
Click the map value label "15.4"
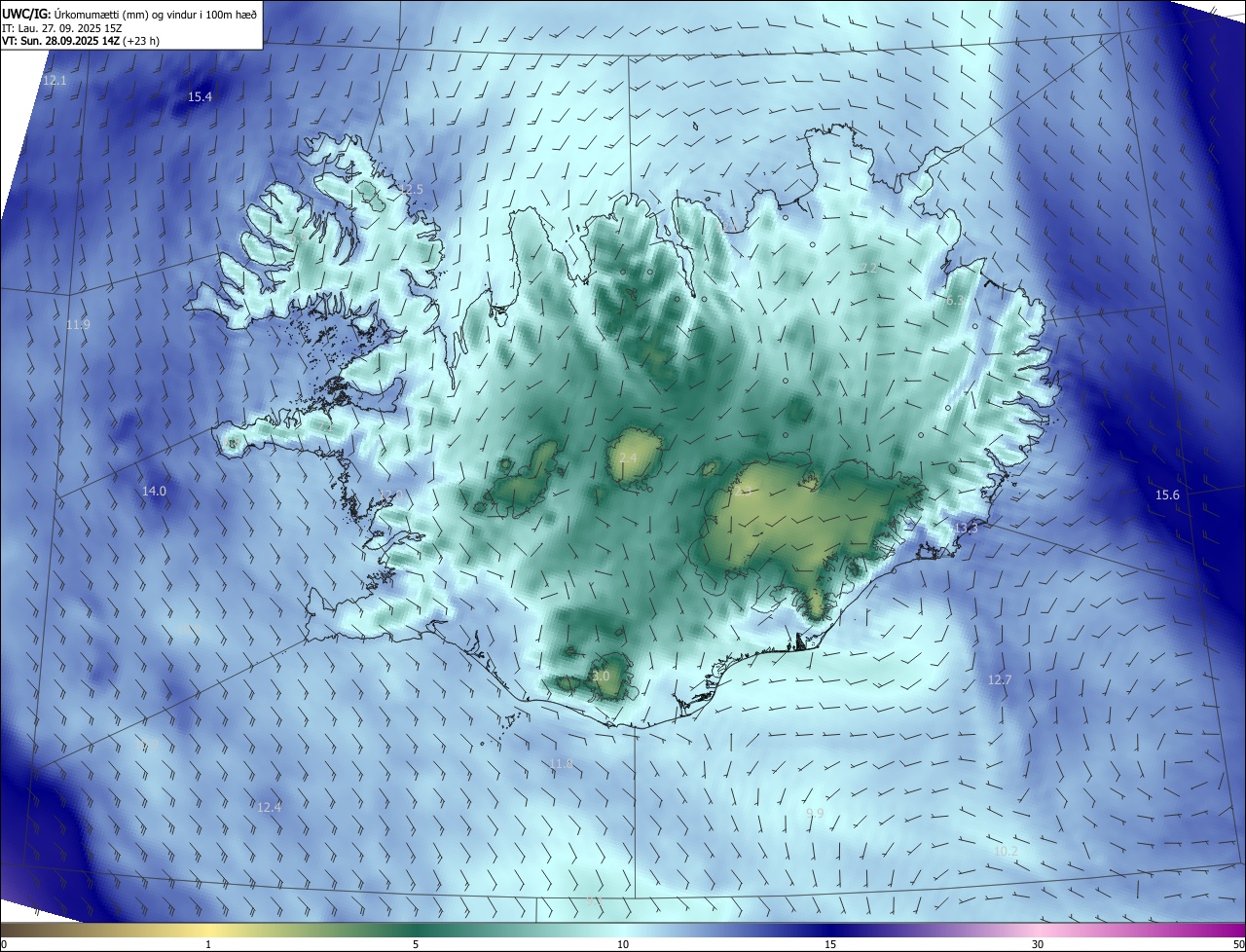200,96
